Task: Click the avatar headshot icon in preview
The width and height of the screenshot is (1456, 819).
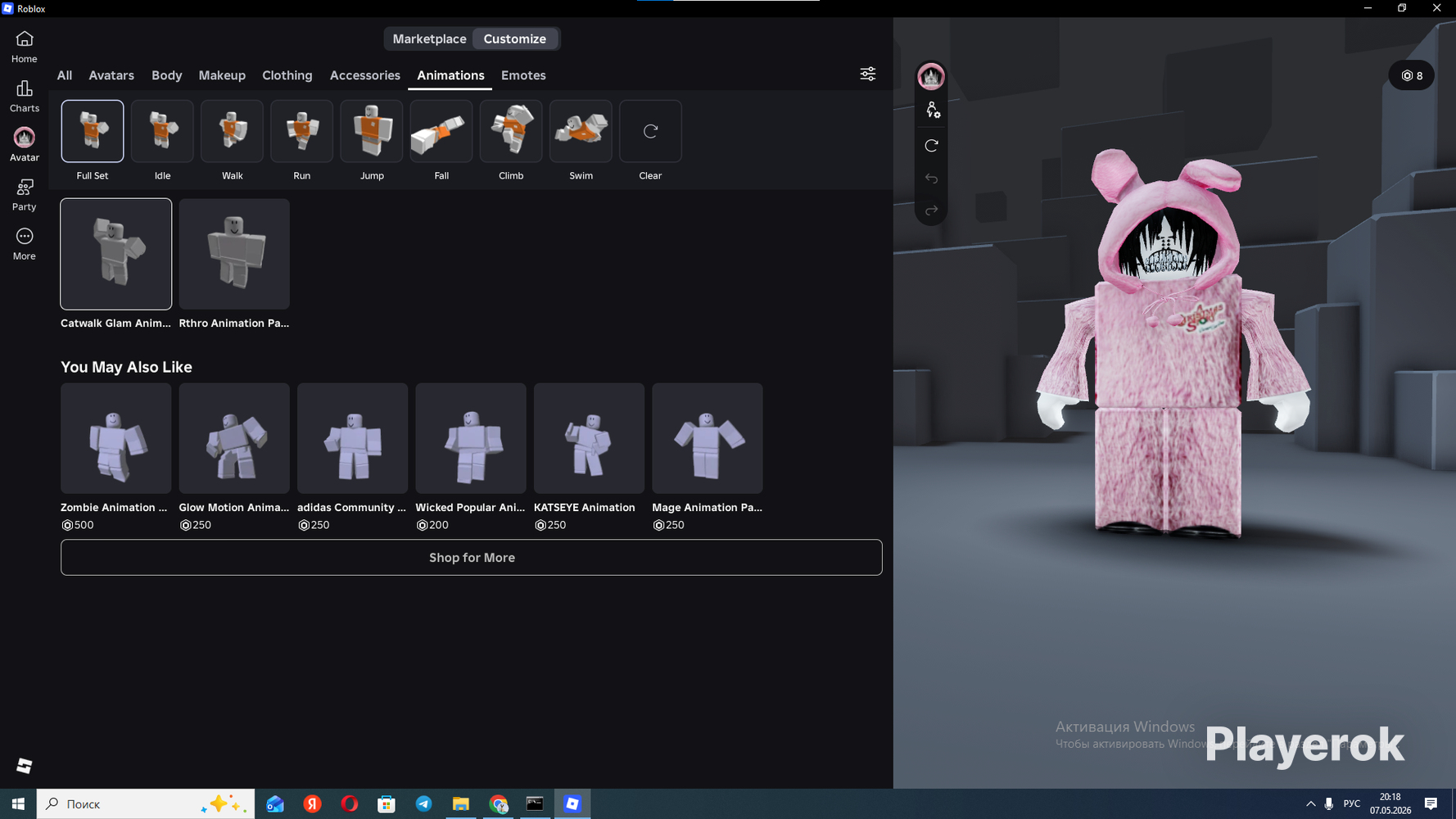Action: 931,77
